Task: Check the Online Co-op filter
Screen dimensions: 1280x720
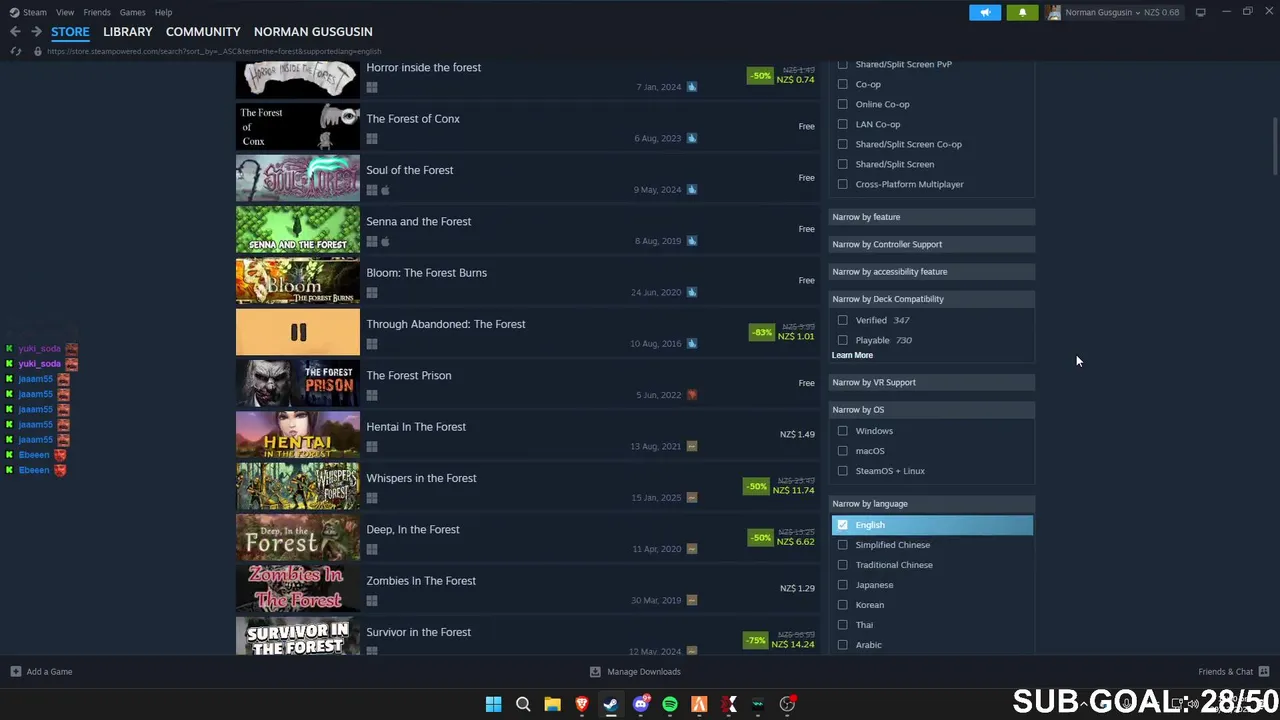Action: 842,104
